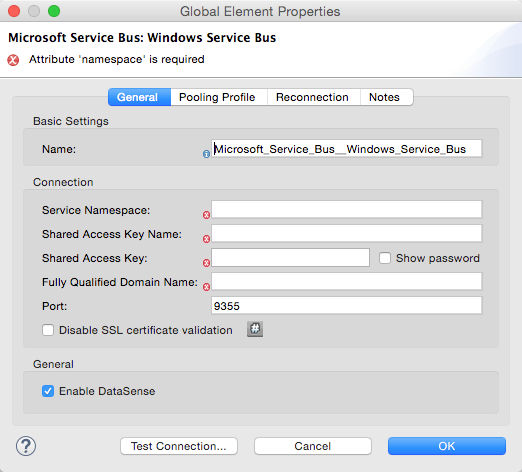
Task: Click the Shared Access Key Name field
Action: 347,233
